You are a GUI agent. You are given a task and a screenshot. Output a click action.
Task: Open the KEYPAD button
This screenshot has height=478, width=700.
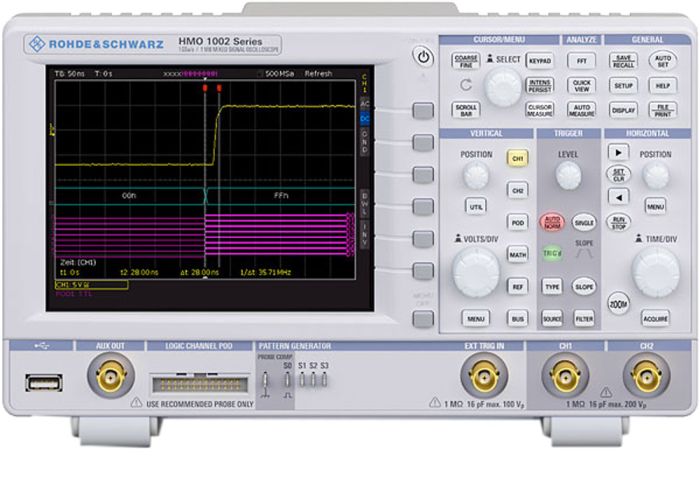point(540,61)
